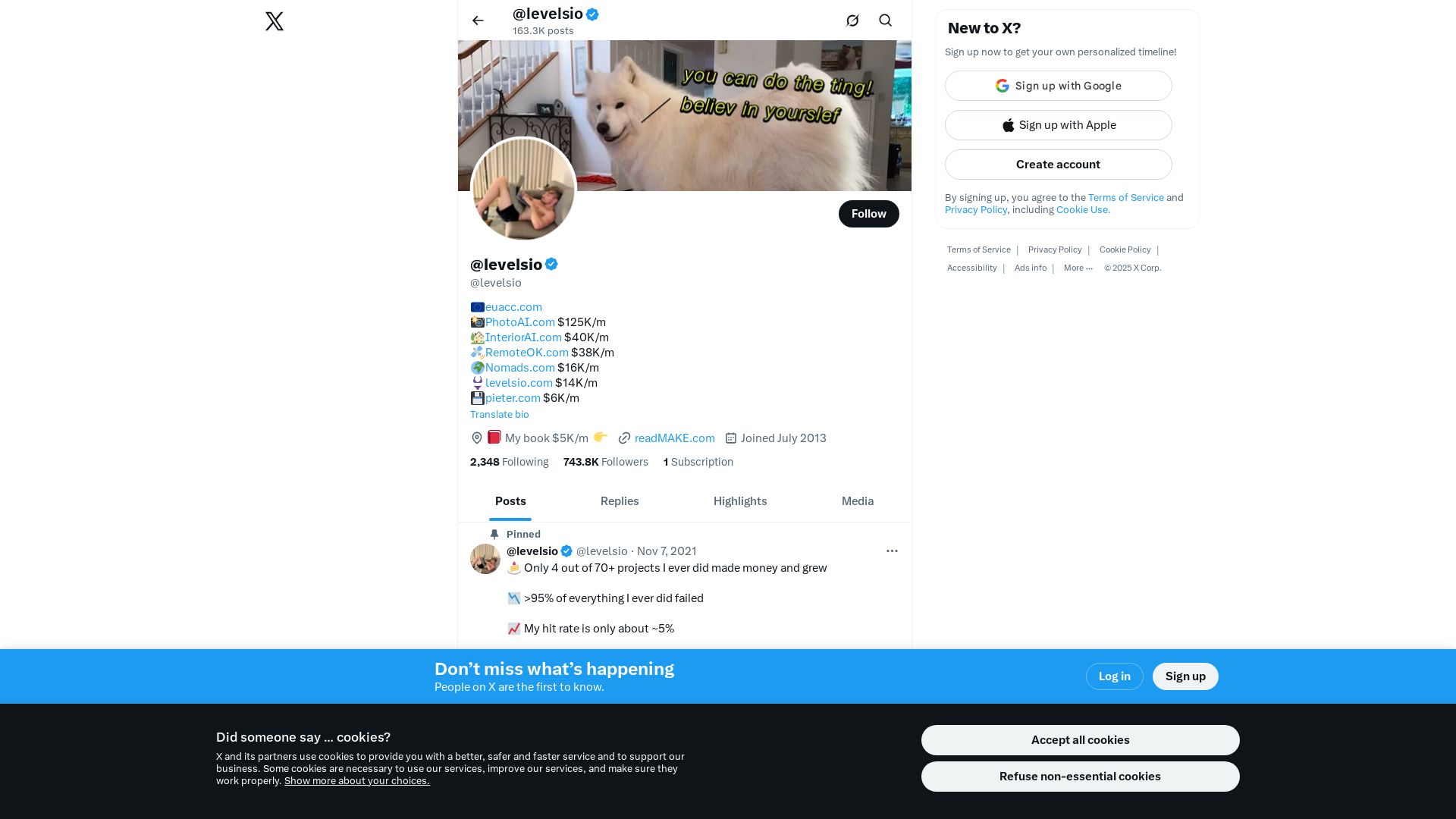
Task: Translate the profile bio
Action: [x=499, y=415]
